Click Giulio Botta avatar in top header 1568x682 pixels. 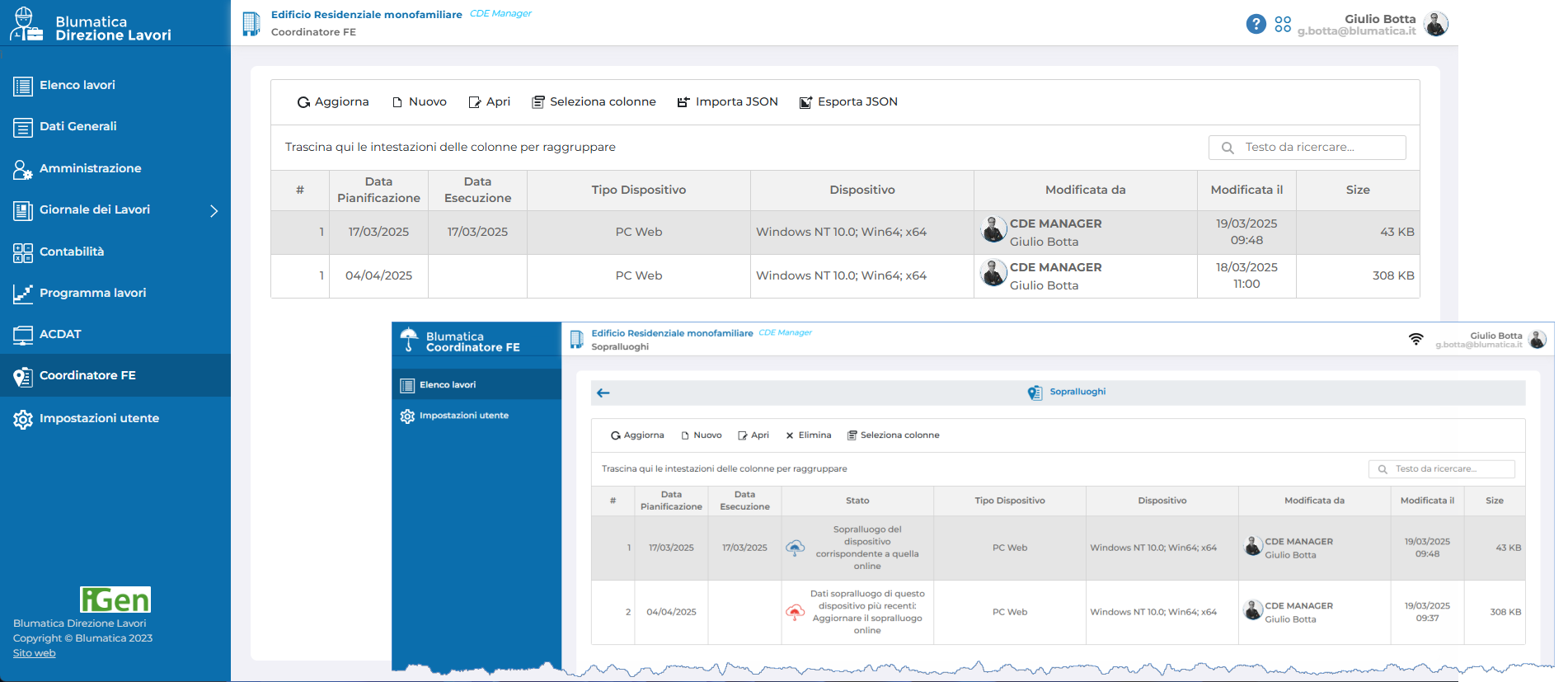pyautogui.click(x=1436, y=24)
